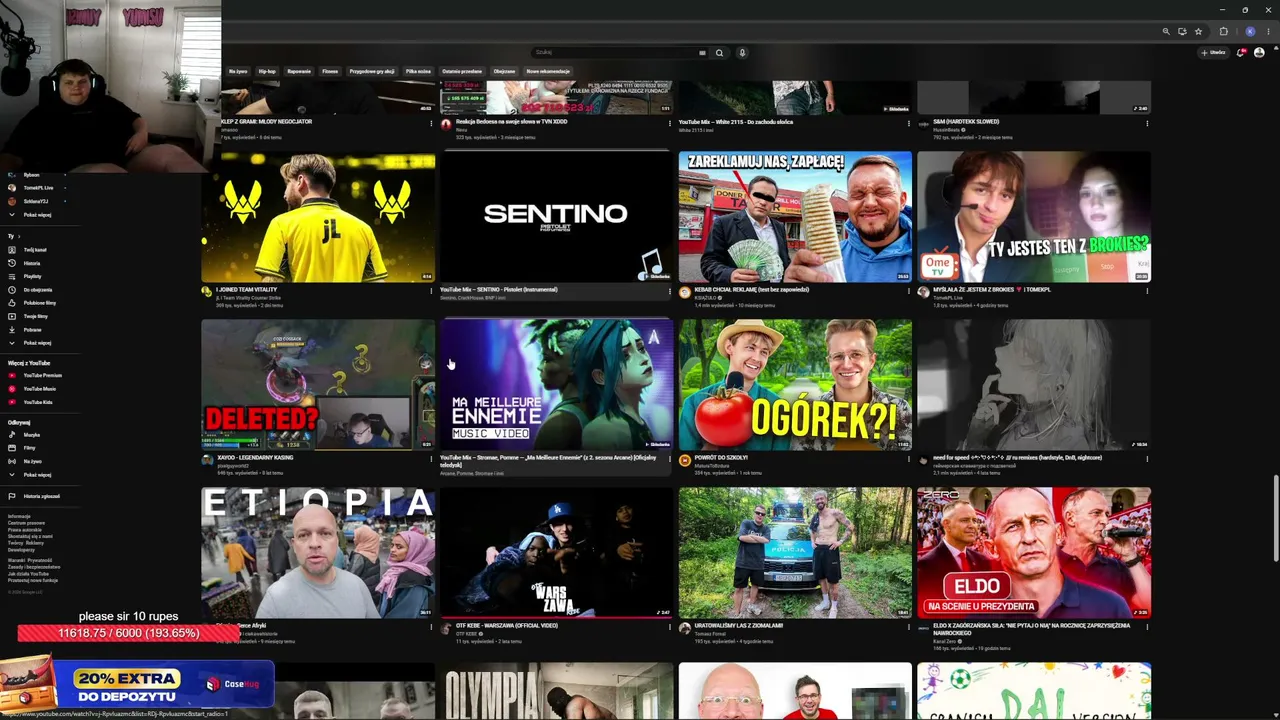Open options menu for I JOINED TEAM VITALITY video
This screenshot has height=720, width=1280.
click(431, 291)
